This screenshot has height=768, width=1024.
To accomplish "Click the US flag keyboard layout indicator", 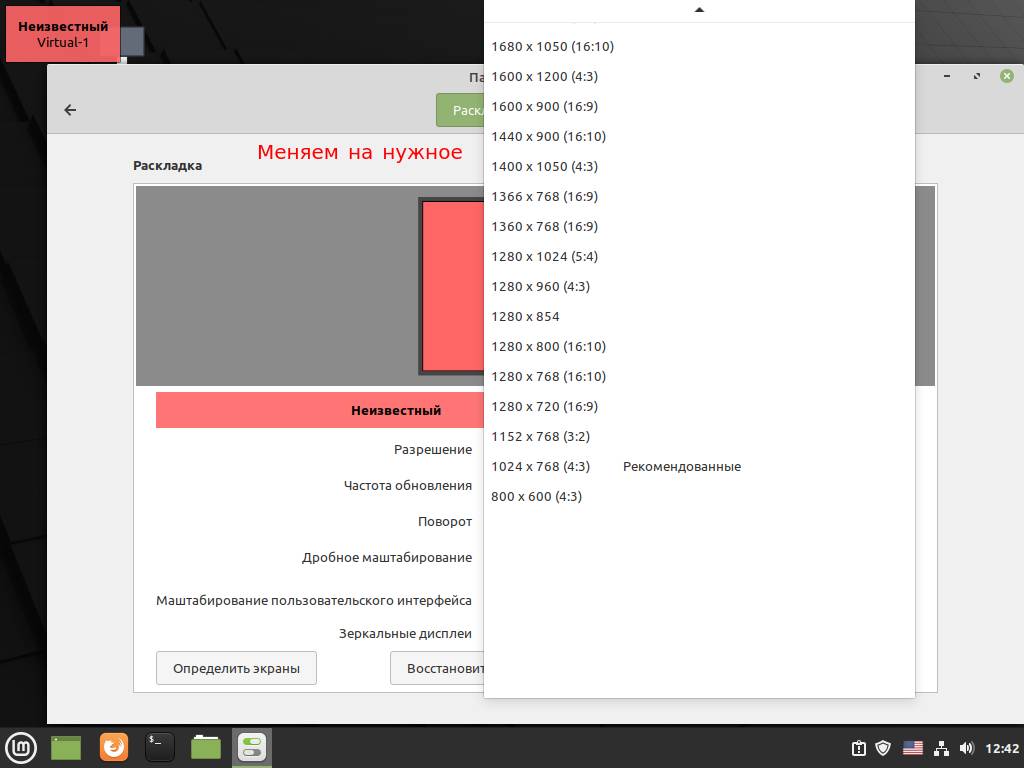I will (x=912, y=748).
